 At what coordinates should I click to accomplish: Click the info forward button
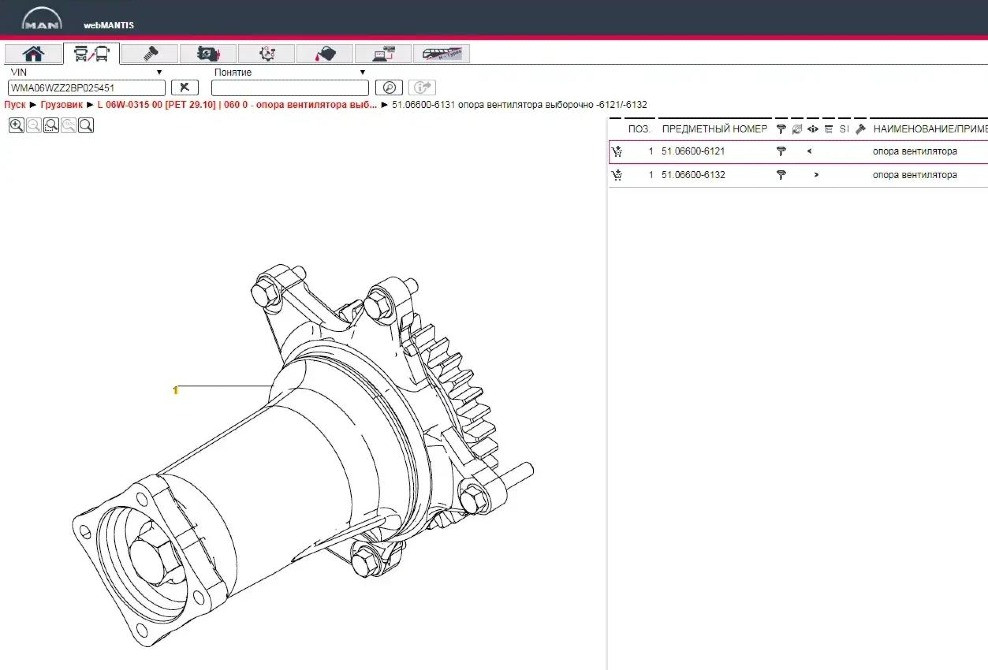click(422, 88)
